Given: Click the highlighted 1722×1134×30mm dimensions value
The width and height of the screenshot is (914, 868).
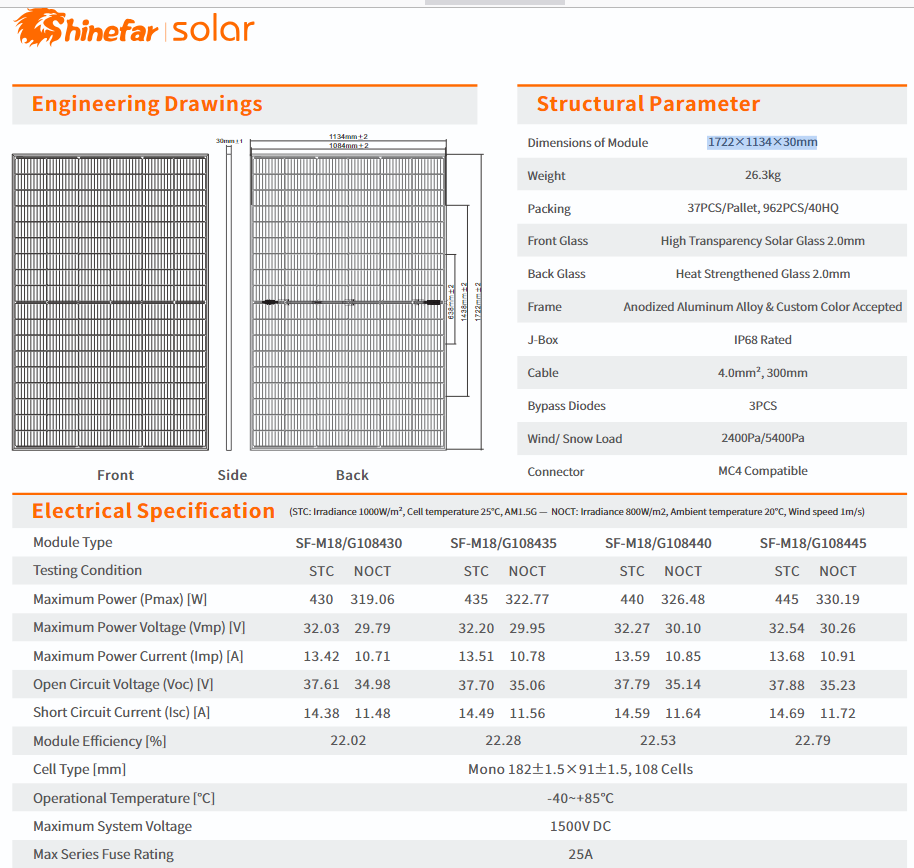Looking at the screenshot, I should [762, 142].
